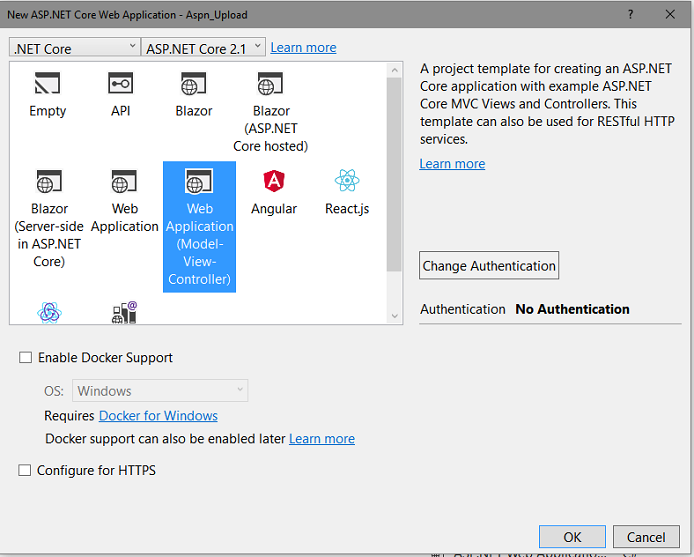This screenshot has height=557, width=694.
Task: Click Learn more link beside version dropdown
Action: point(303,47)
